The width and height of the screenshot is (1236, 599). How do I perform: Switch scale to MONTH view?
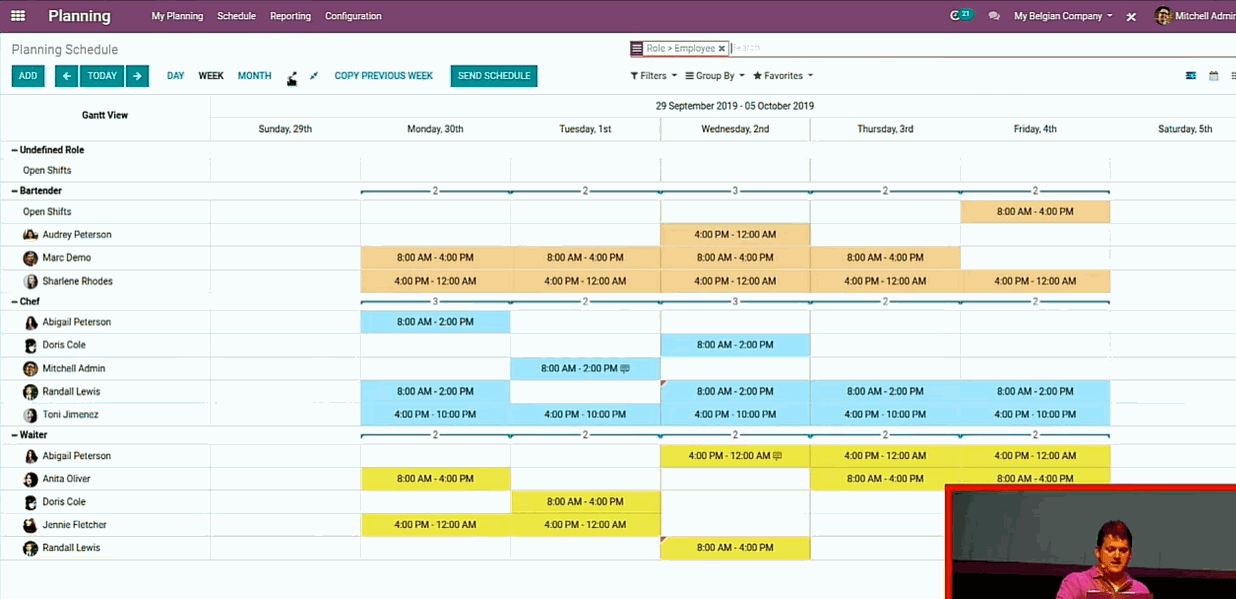click(254, 76)
